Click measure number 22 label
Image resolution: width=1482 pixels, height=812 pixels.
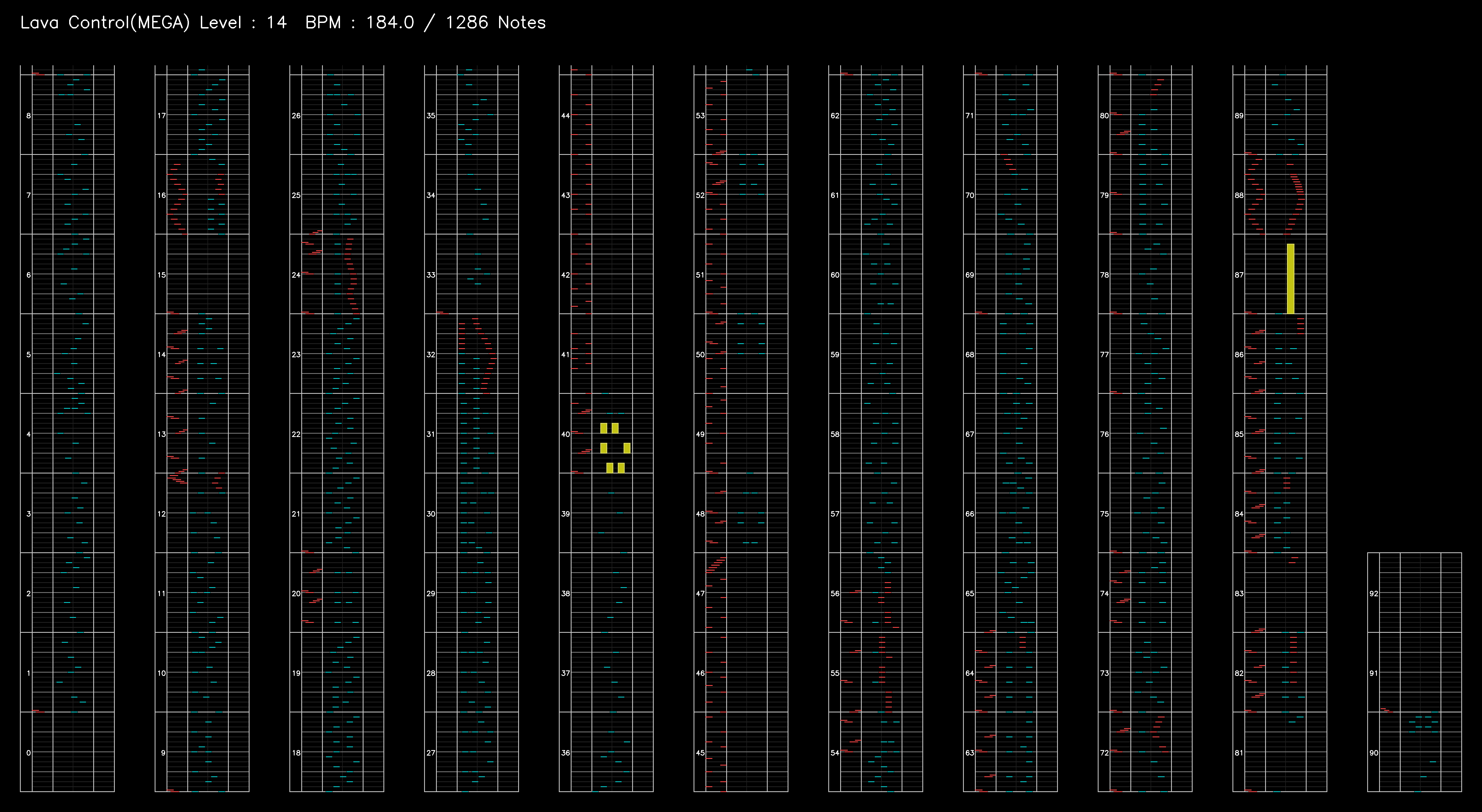point(296,434)
